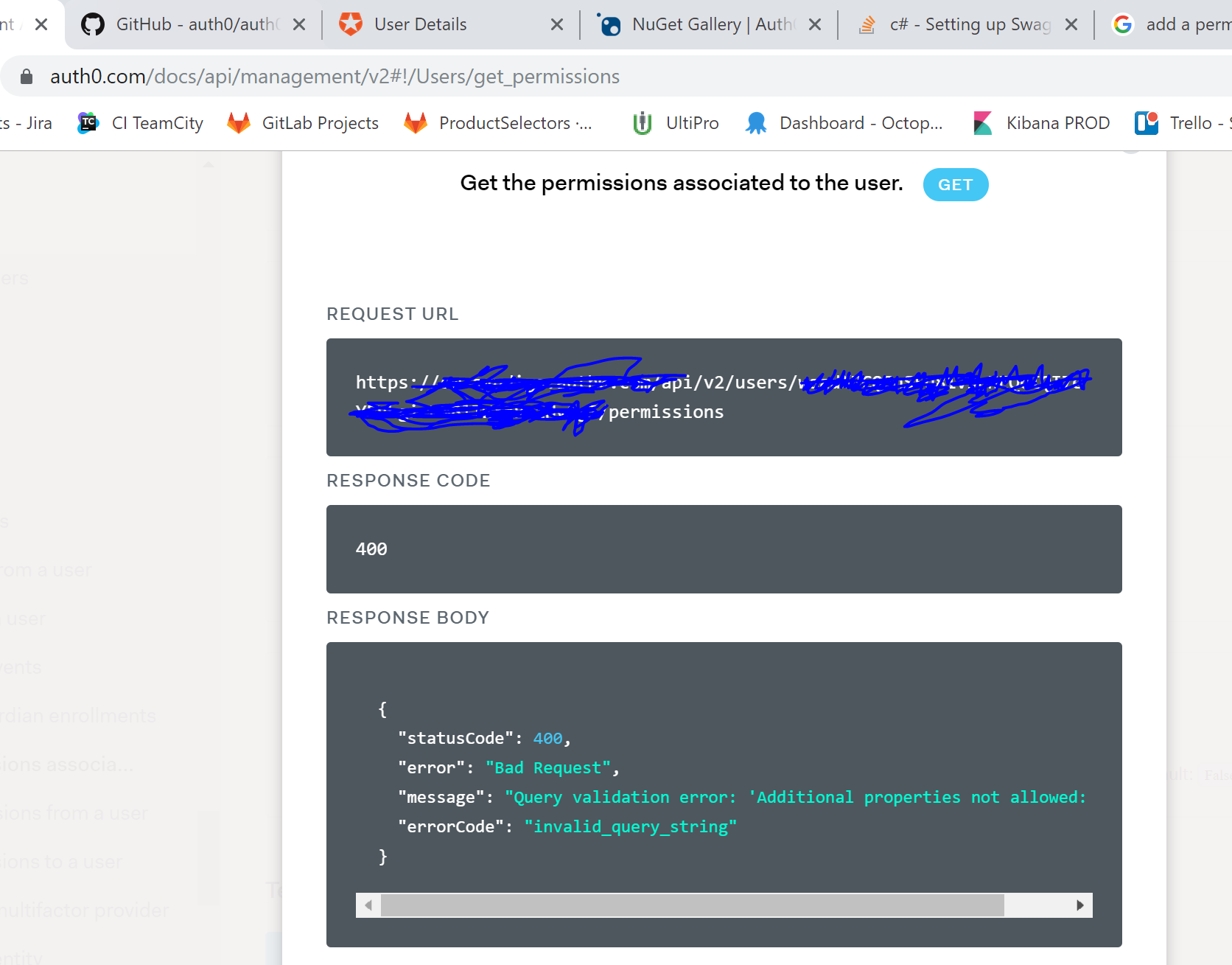Click the GitHub favicon on the first tab
This screenshot has width=1232, height=965.
pos(92,24)
